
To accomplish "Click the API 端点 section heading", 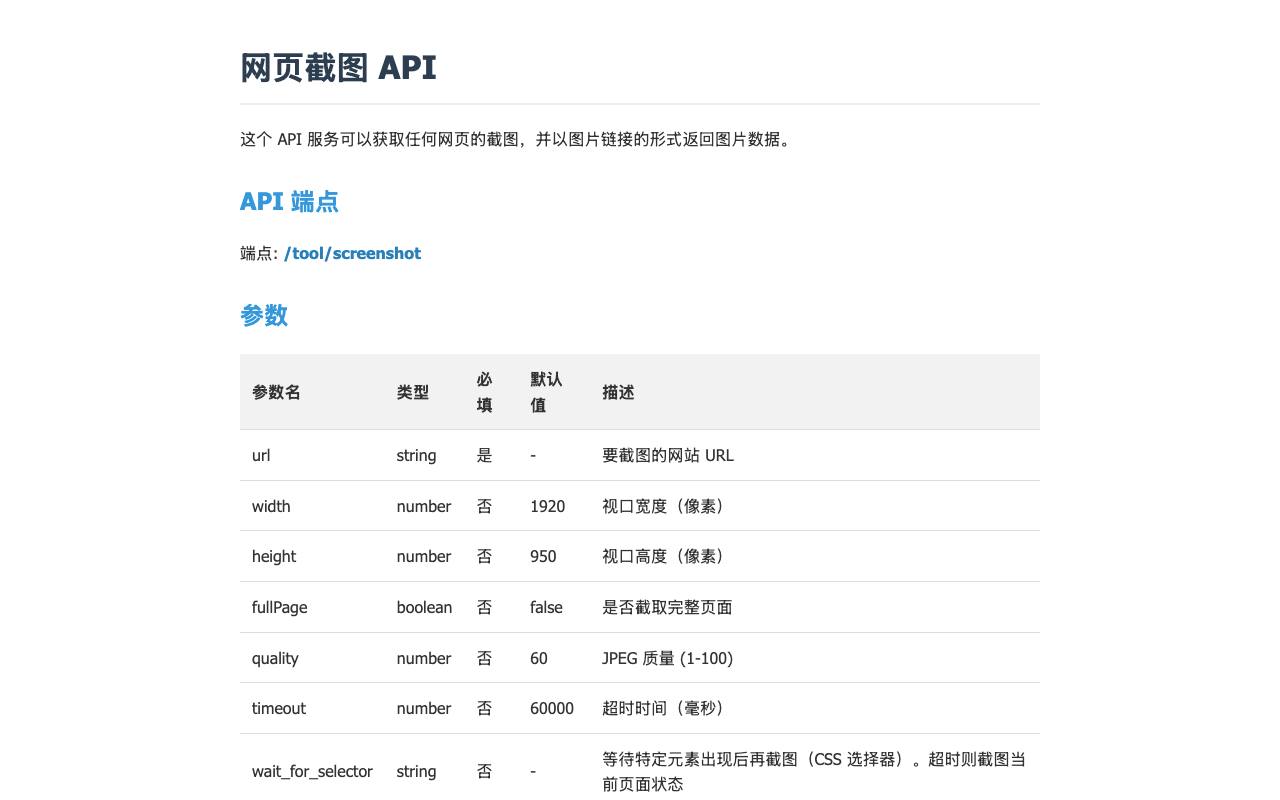I will tap(289, 201).
